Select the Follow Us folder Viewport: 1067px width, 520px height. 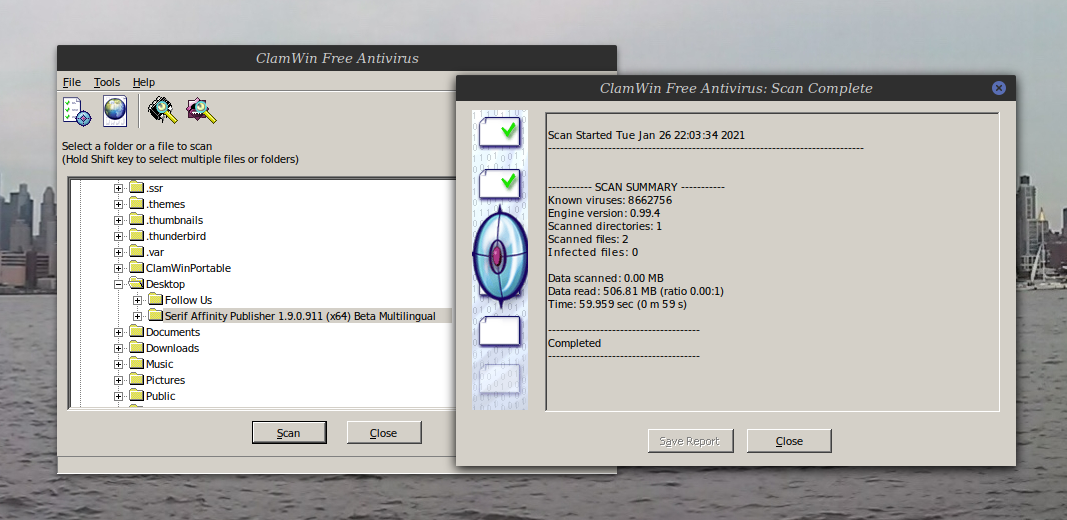[188, 300]
